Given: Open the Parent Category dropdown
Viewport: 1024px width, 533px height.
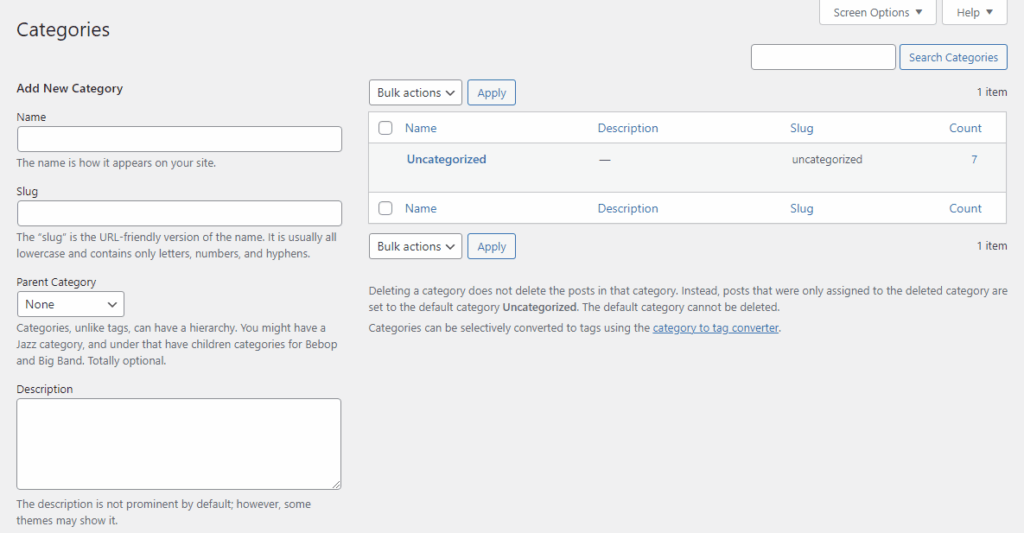Looking at the screenshot, I should (x=71, y=304).
